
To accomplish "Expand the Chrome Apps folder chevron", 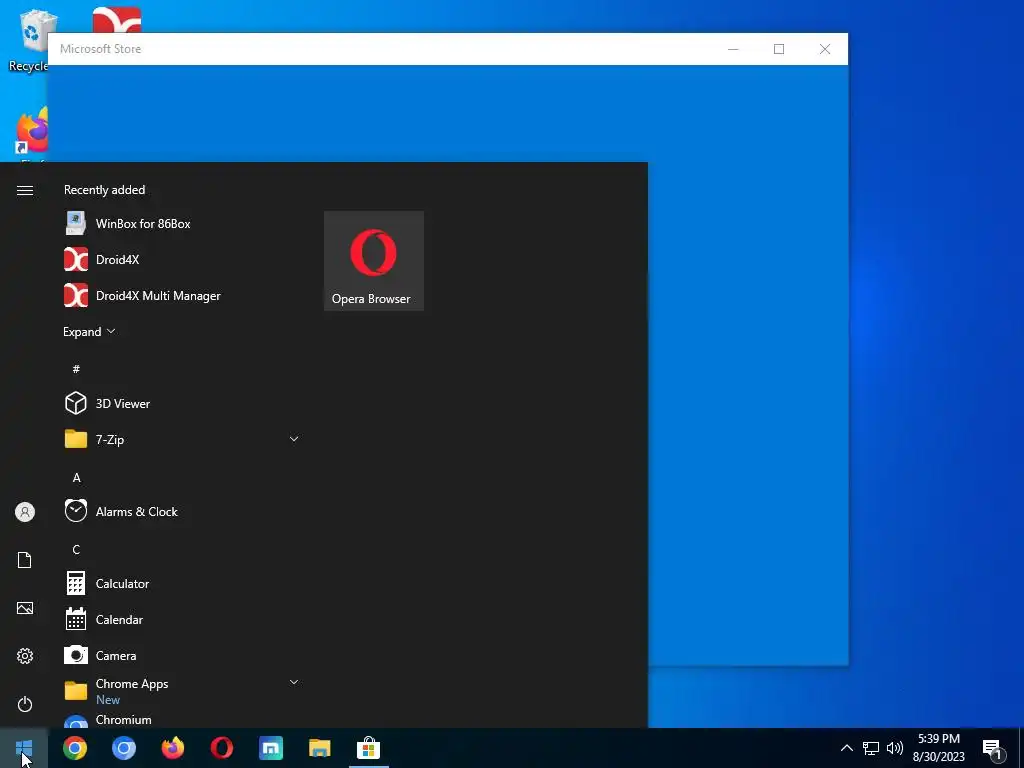I will 294,682.
